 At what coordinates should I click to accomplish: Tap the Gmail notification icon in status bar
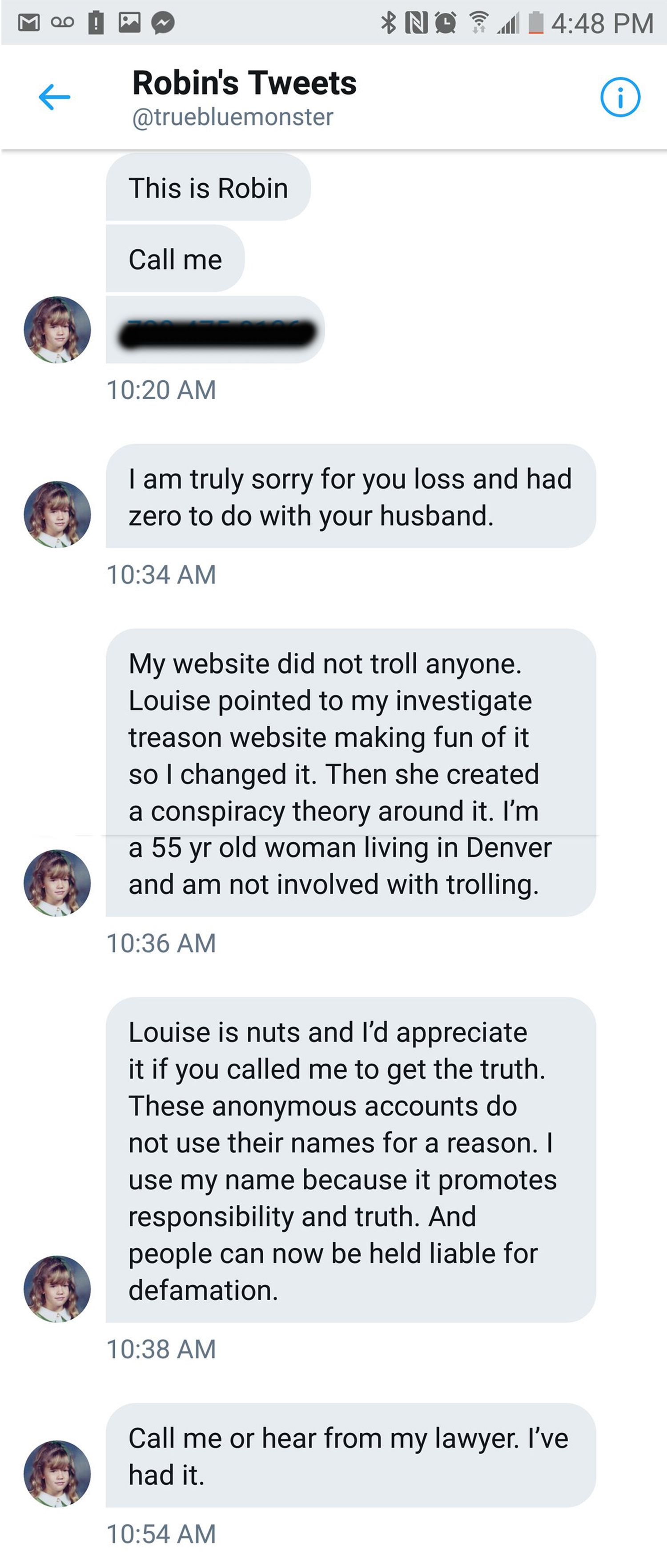pyautogui.click(x=28, y=23)
